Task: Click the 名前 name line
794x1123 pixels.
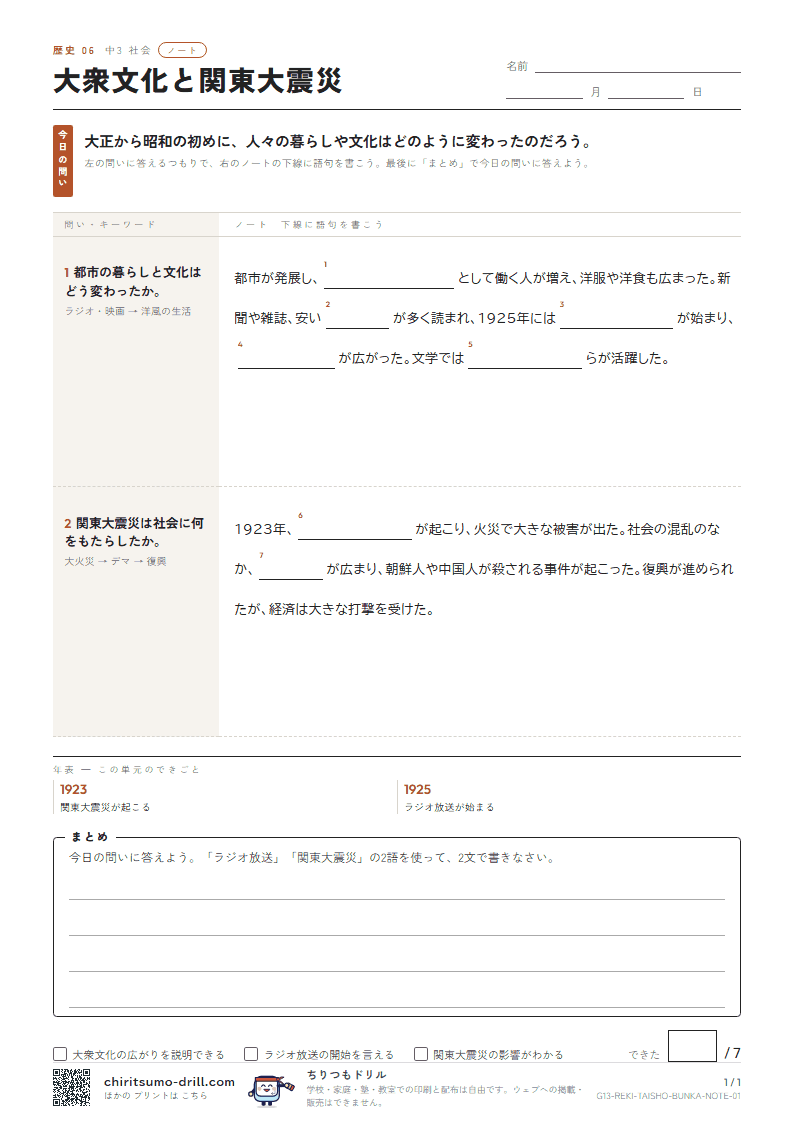Action: click(x=637, y=67)
